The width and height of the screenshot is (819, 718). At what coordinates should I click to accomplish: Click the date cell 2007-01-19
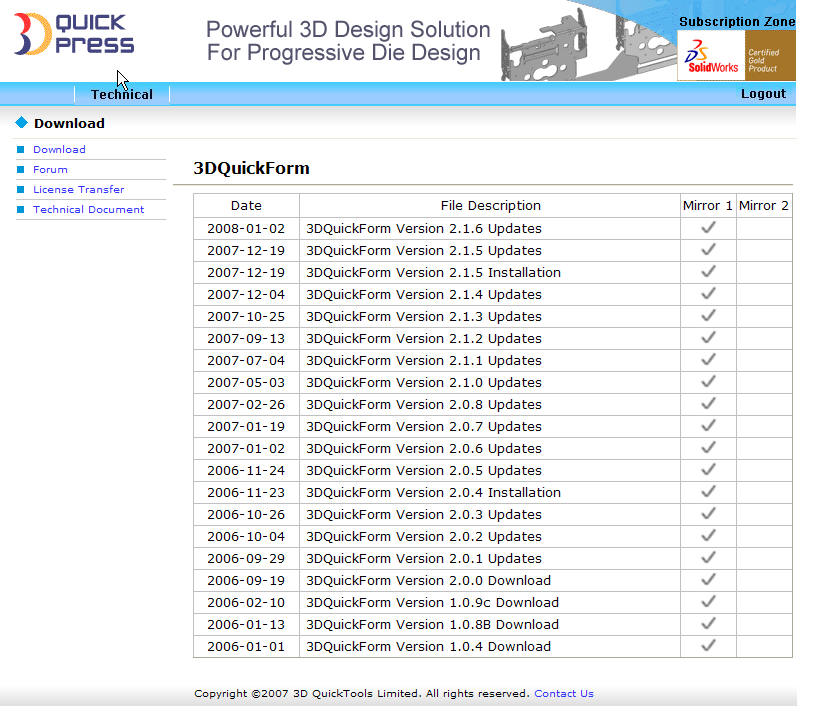point(246,427)
